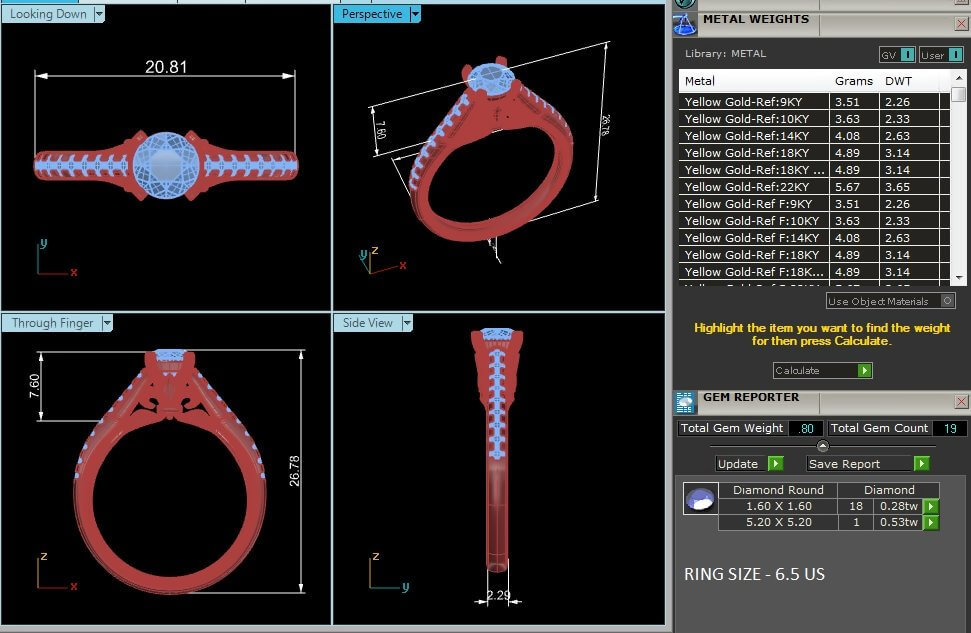Close the Gem Reporter panel
This screenshot has width=971, height=633.
(x=961, y=401)
